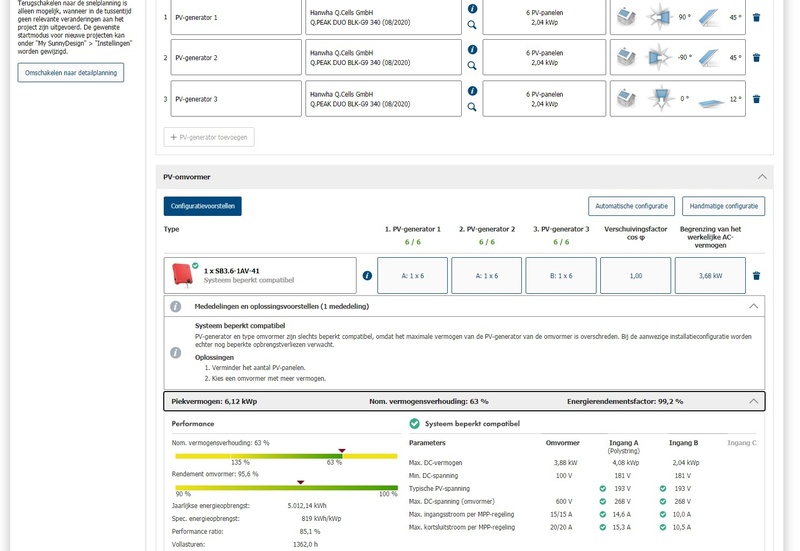Click PV-generator 1 roof house icon
This screenshot has height=551, width=800.
coord(626,17)
